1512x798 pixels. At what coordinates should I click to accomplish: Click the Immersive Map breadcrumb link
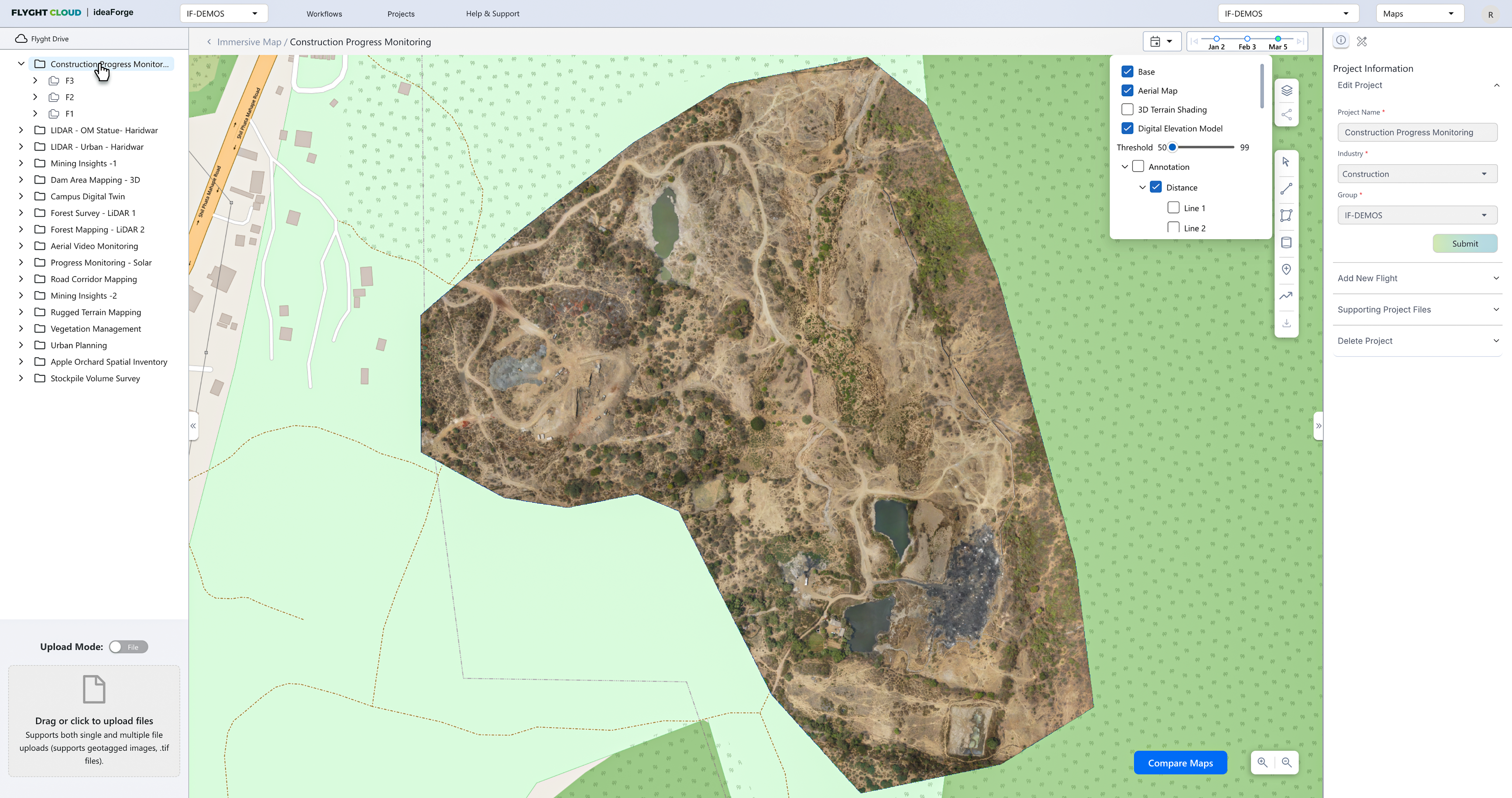click(x=249, y=42)
